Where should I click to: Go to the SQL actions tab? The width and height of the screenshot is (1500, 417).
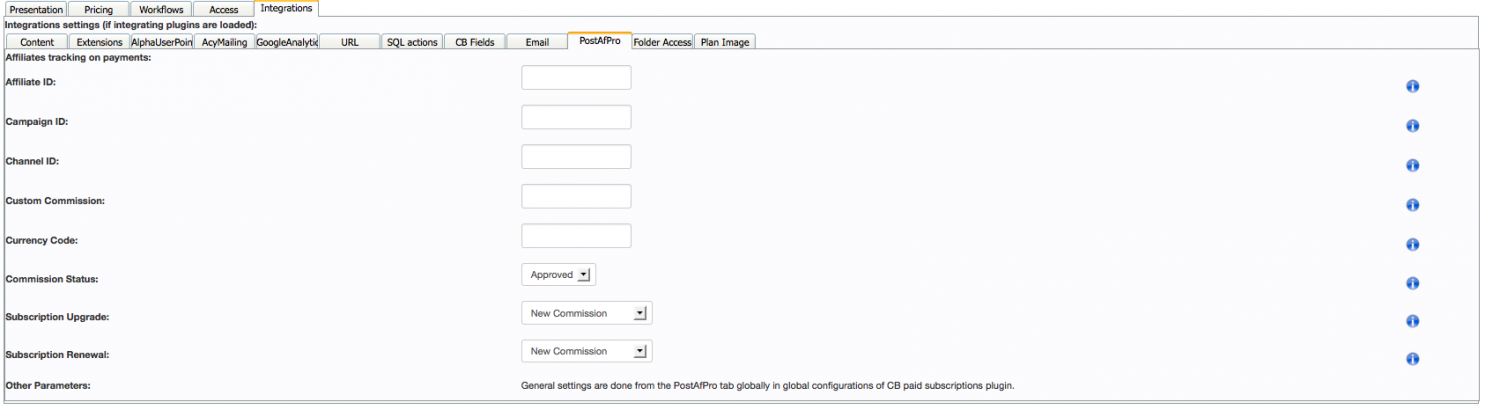[412, 42]
